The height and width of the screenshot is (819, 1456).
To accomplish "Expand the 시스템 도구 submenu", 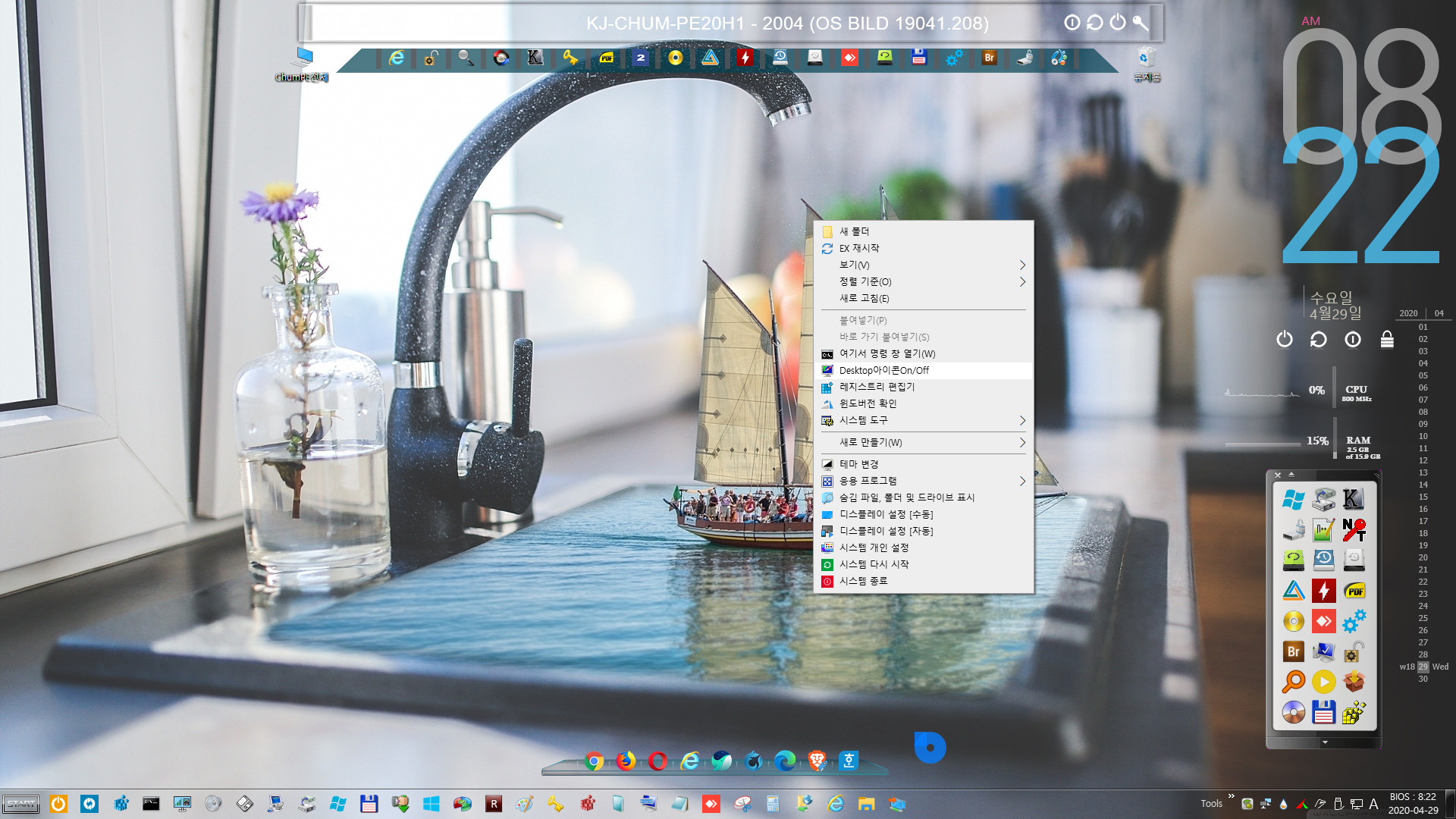I will (924, 420).
